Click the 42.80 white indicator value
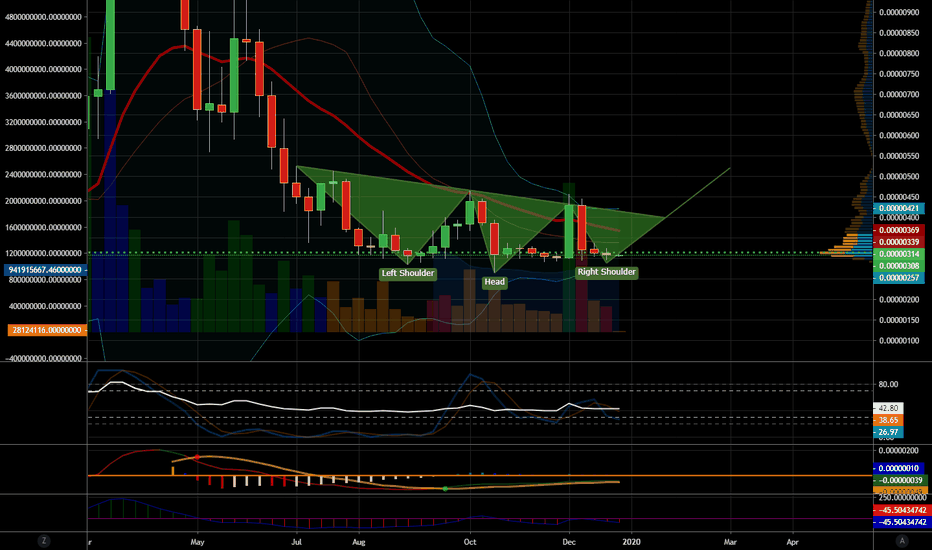Viewport: 932px width, 550px height. (x=888, y=408)
